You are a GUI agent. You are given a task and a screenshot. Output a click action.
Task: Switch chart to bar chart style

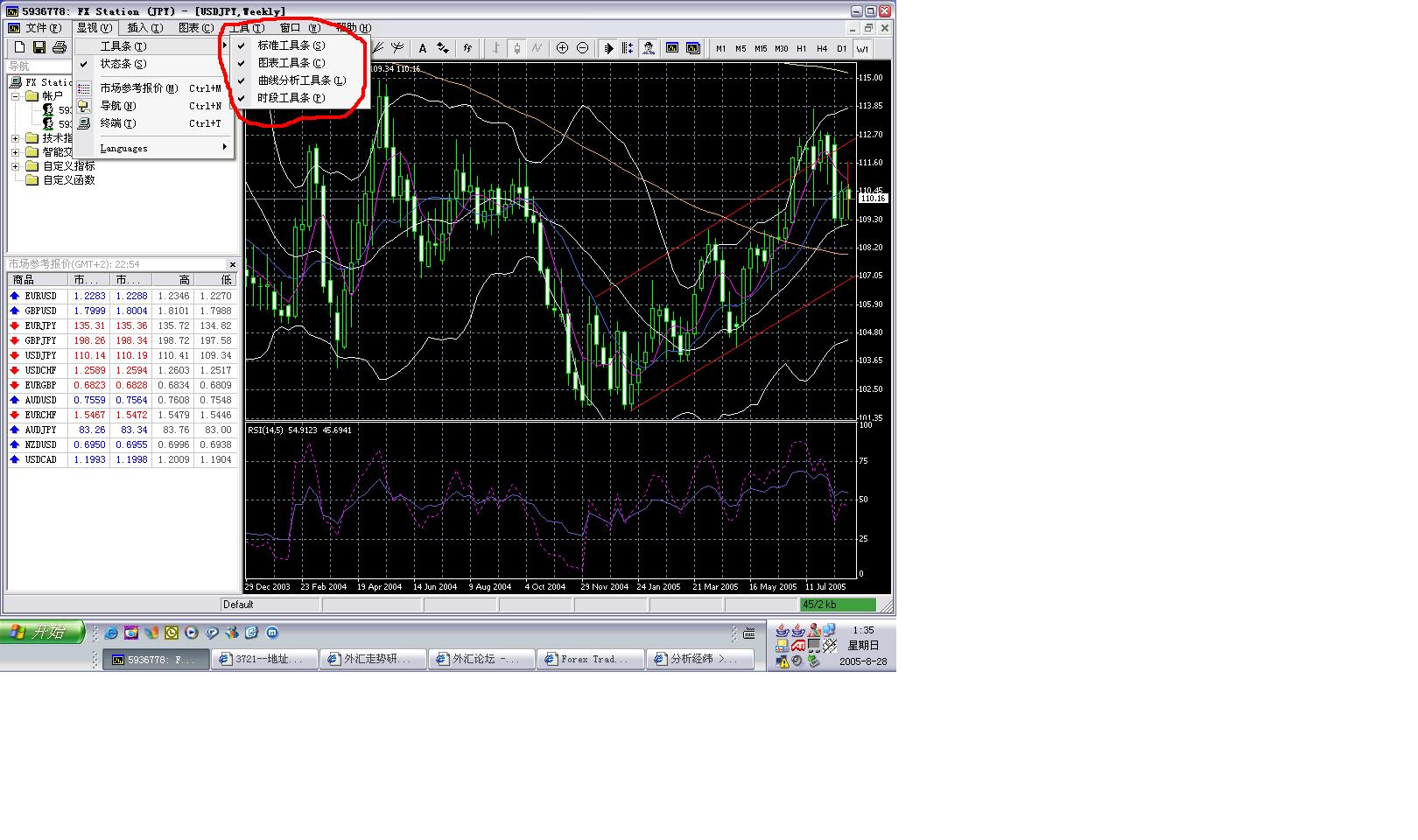point(496,48)
